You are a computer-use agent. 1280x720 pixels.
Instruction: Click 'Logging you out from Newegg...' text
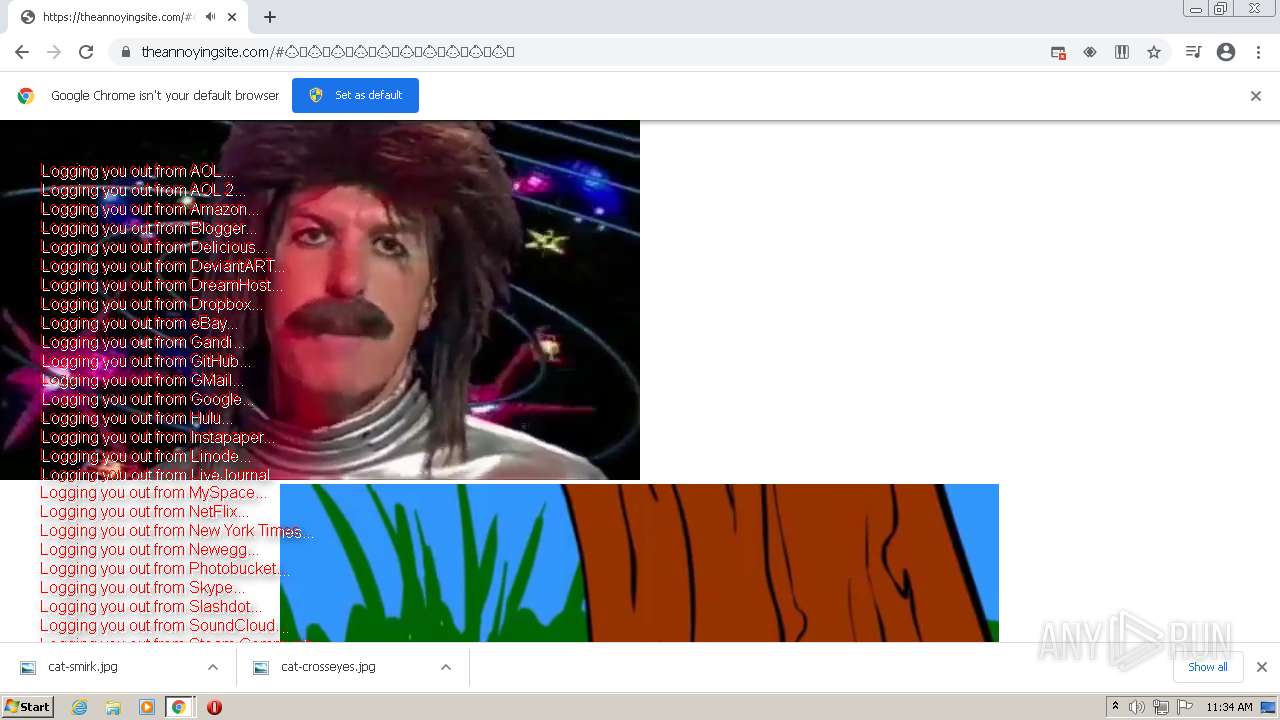[x=149, y=549]
